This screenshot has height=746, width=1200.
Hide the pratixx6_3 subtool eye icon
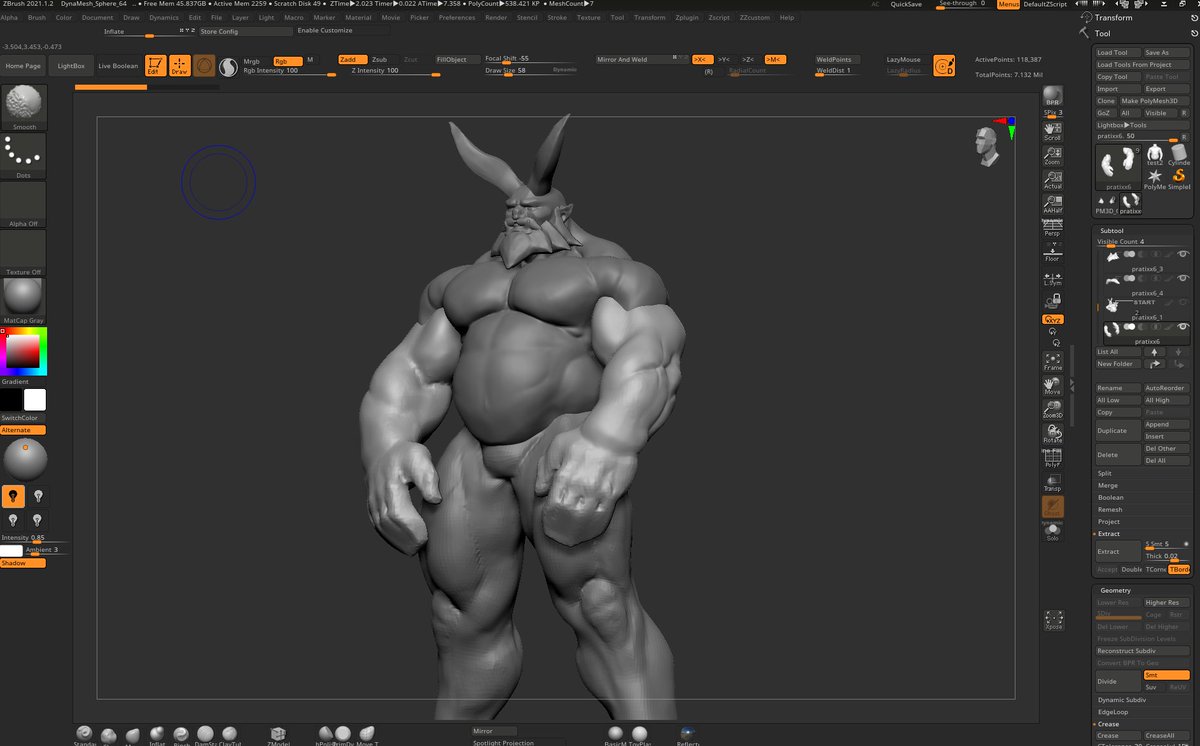coord(1182,254)
